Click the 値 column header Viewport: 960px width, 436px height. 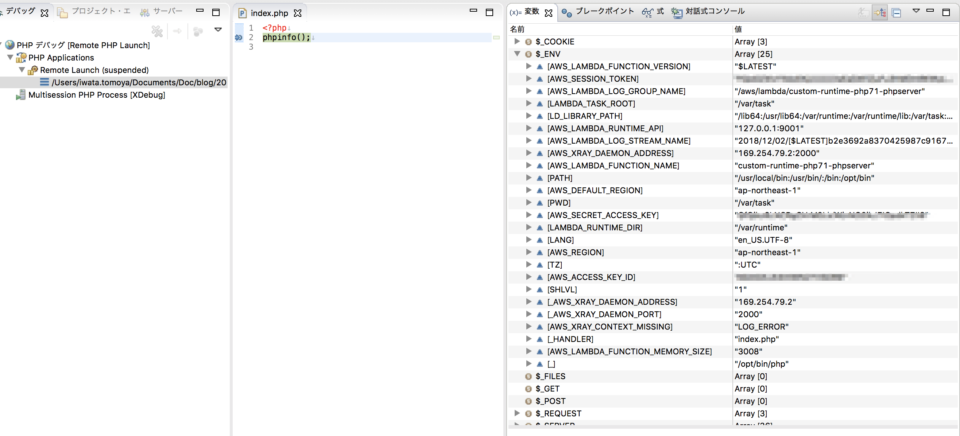click(738, 29)
